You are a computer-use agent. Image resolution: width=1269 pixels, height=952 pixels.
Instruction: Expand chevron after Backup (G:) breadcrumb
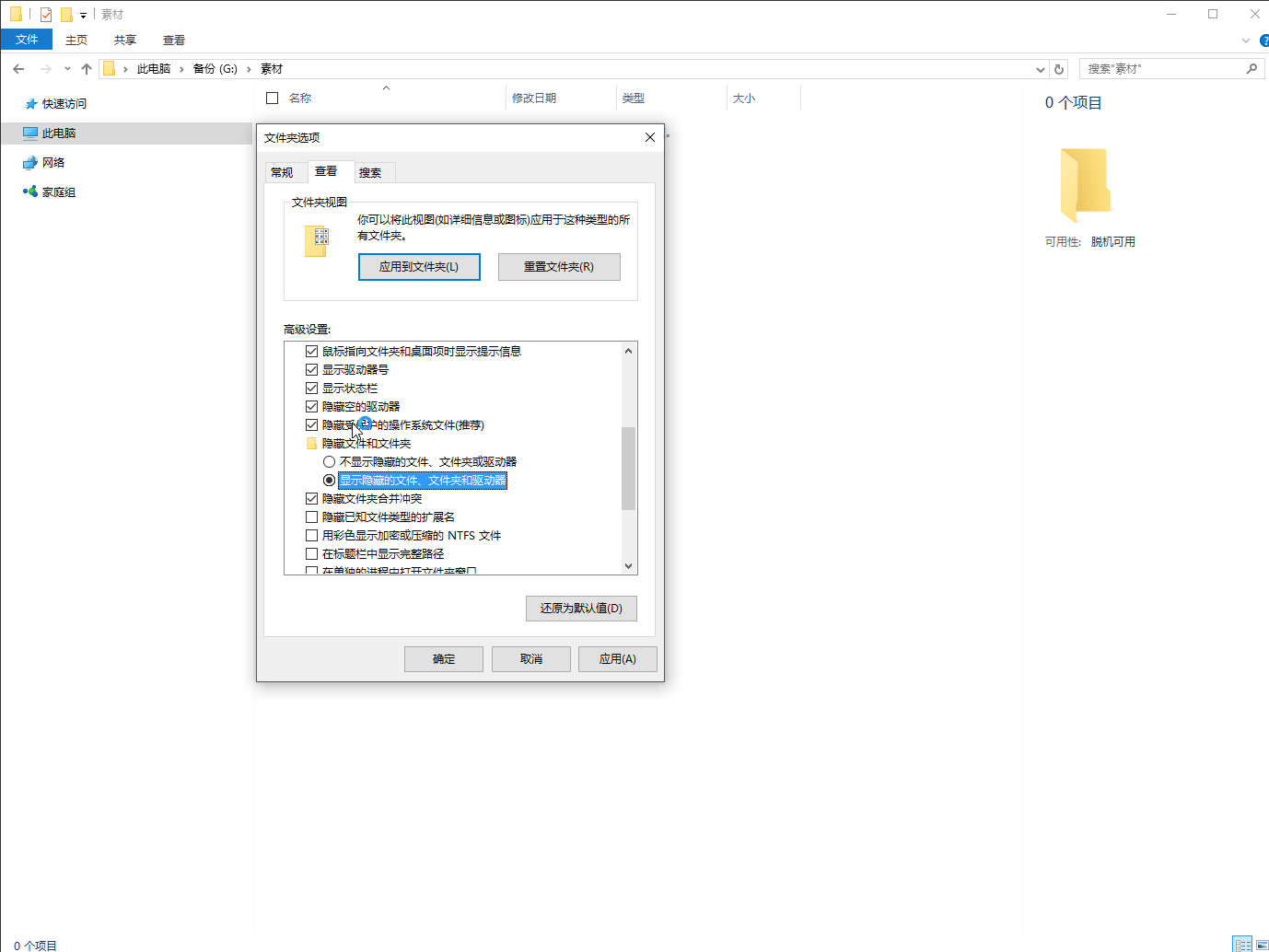pyautogui.click(x=249, y=69)
